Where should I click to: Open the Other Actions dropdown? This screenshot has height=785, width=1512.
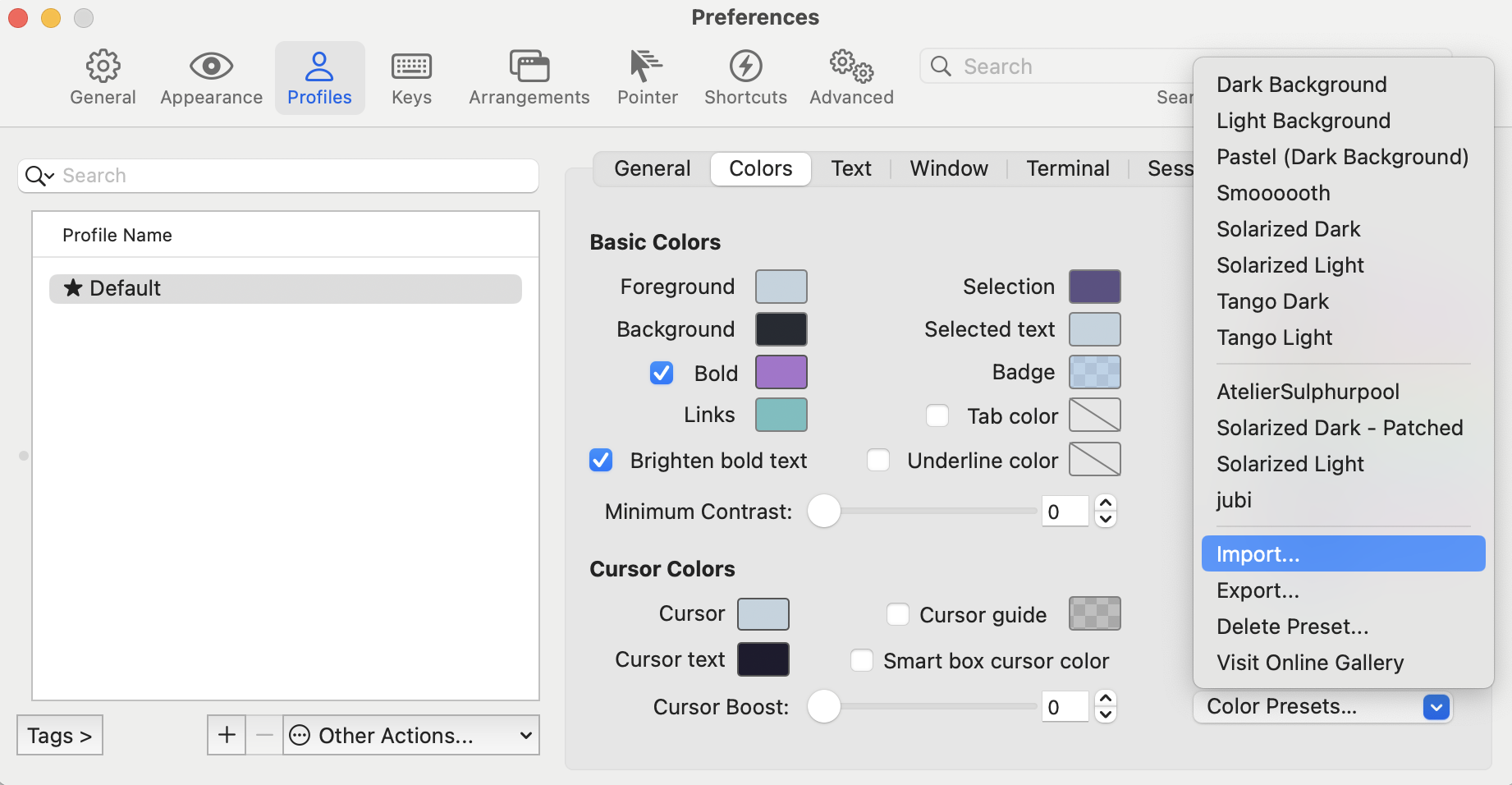(410, 735)
